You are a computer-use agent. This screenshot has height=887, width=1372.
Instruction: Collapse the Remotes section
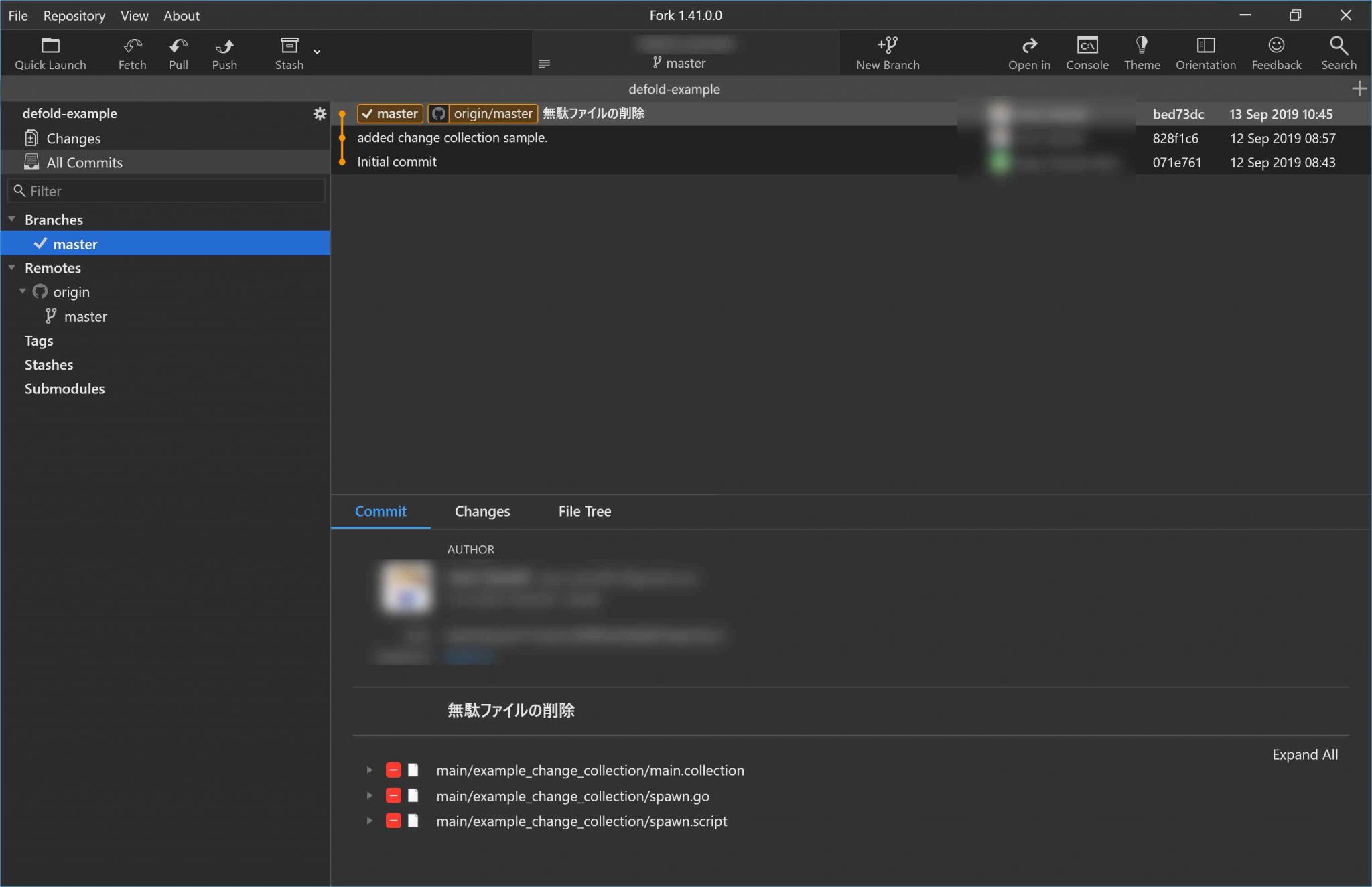(12, 268)
